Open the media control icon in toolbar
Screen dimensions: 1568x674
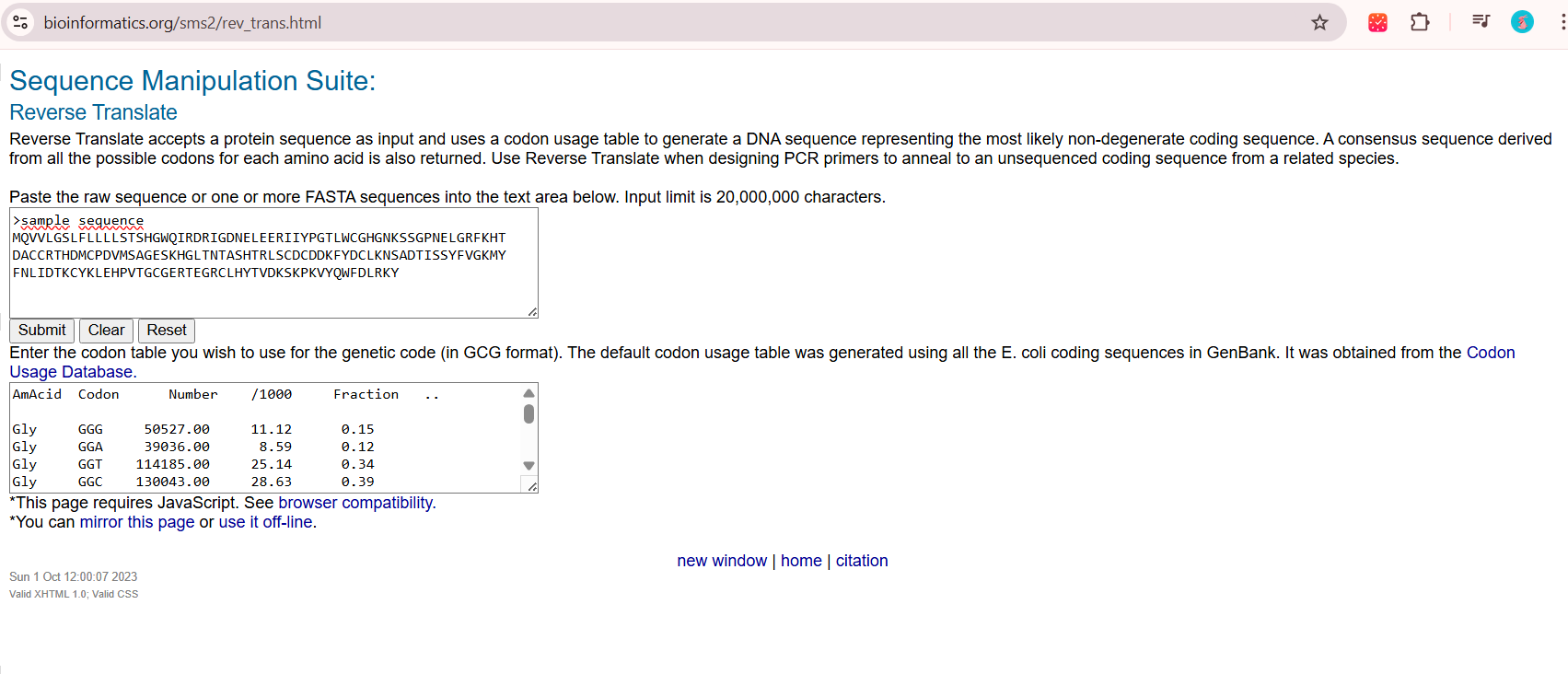pyautogui.click(x=1481, y=21)
